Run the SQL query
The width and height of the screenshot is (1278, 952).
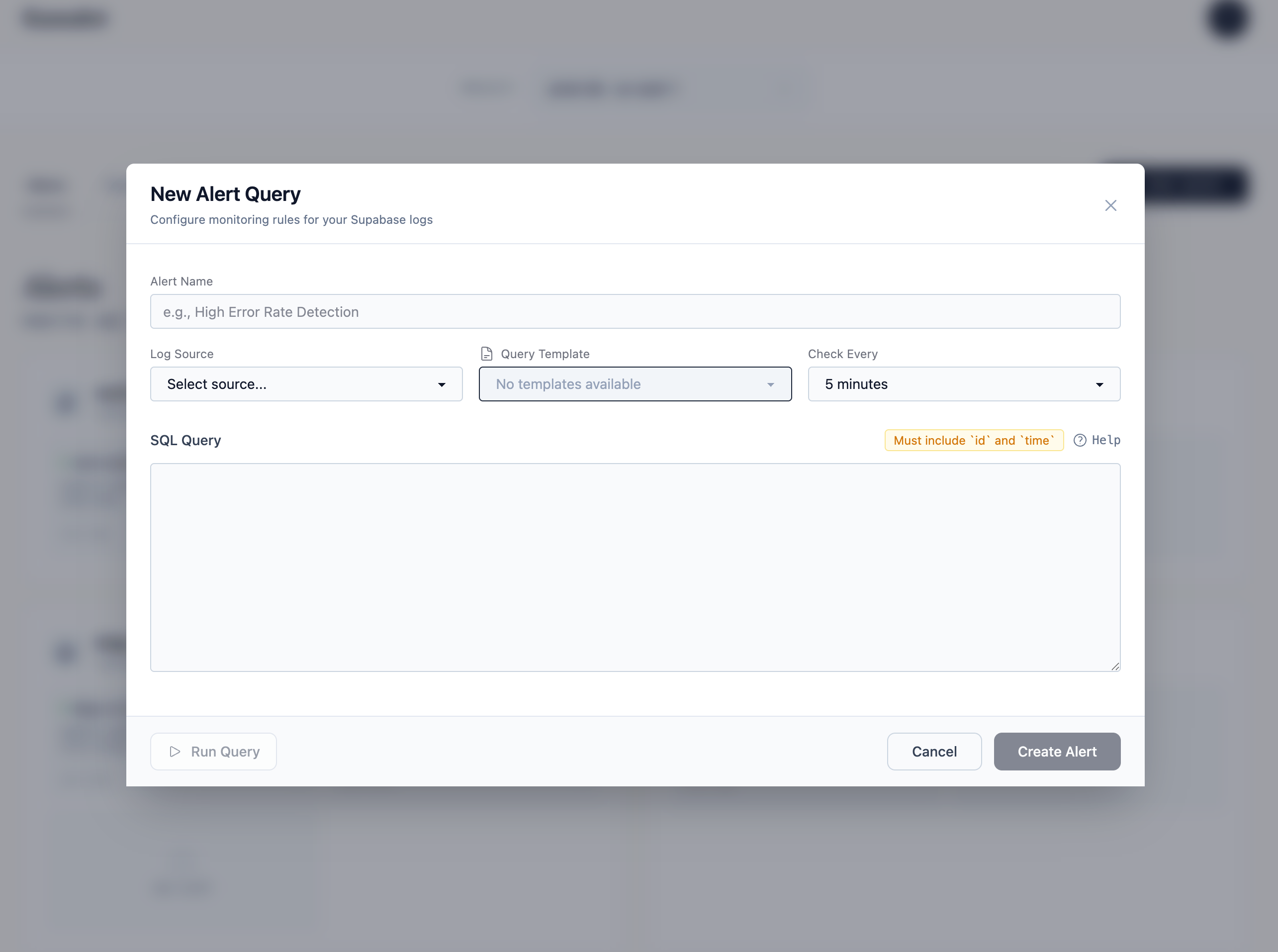point(213,752)
